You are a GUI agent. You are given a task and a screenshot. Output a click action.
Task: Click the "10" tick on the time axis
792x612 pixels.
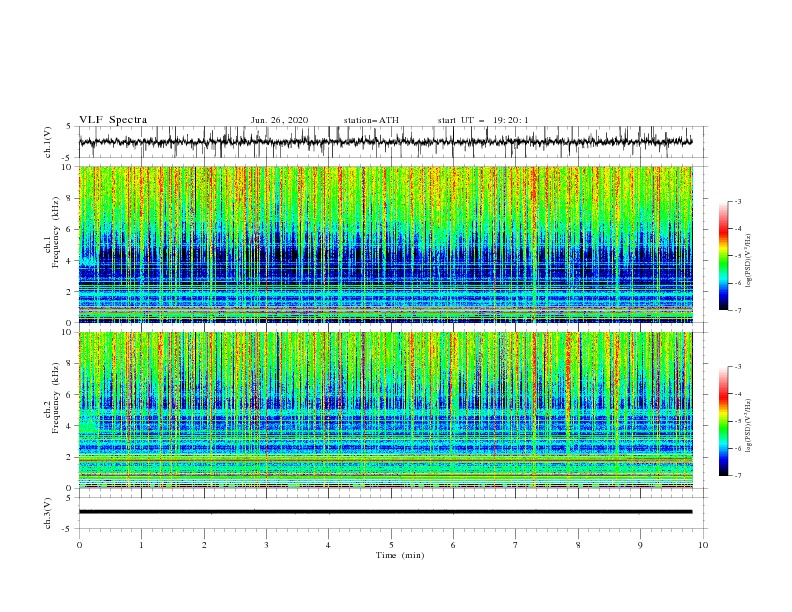tap(703, 545)
